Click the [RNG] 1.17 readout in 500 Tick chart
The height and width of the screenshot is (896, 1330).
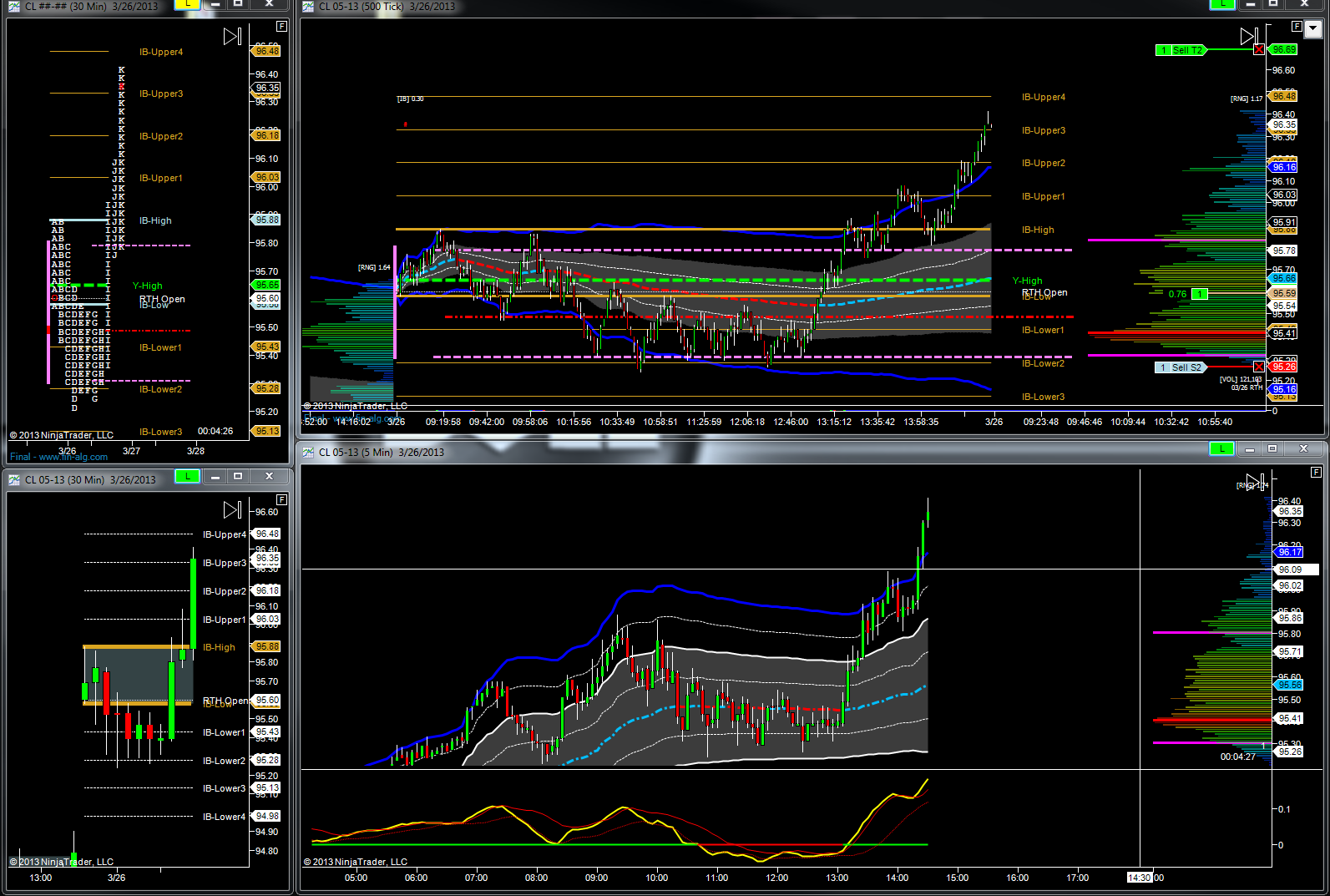coord(1247,99)
